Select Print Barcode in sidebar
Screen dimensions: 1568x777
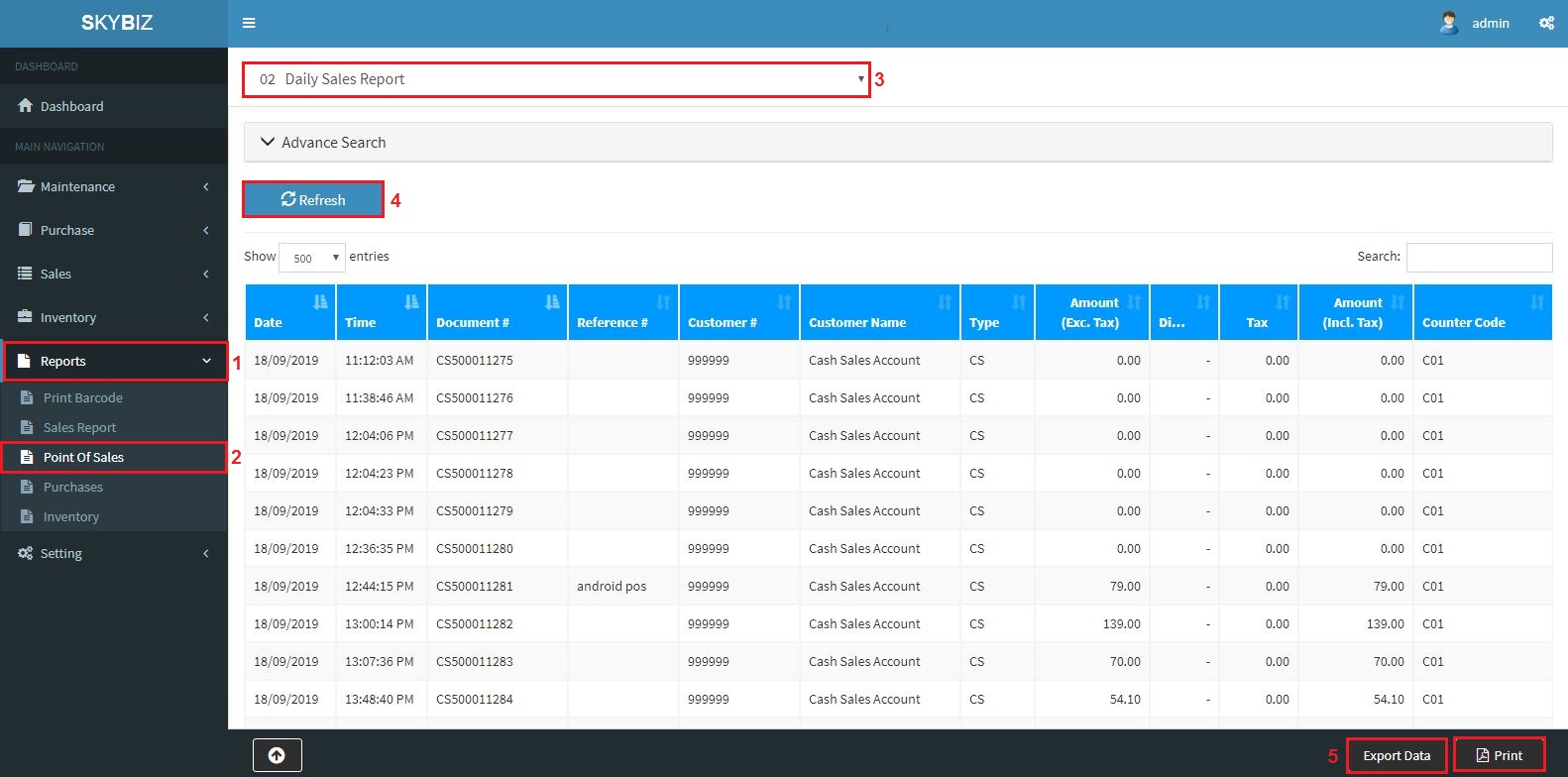[x=82, y=397]
